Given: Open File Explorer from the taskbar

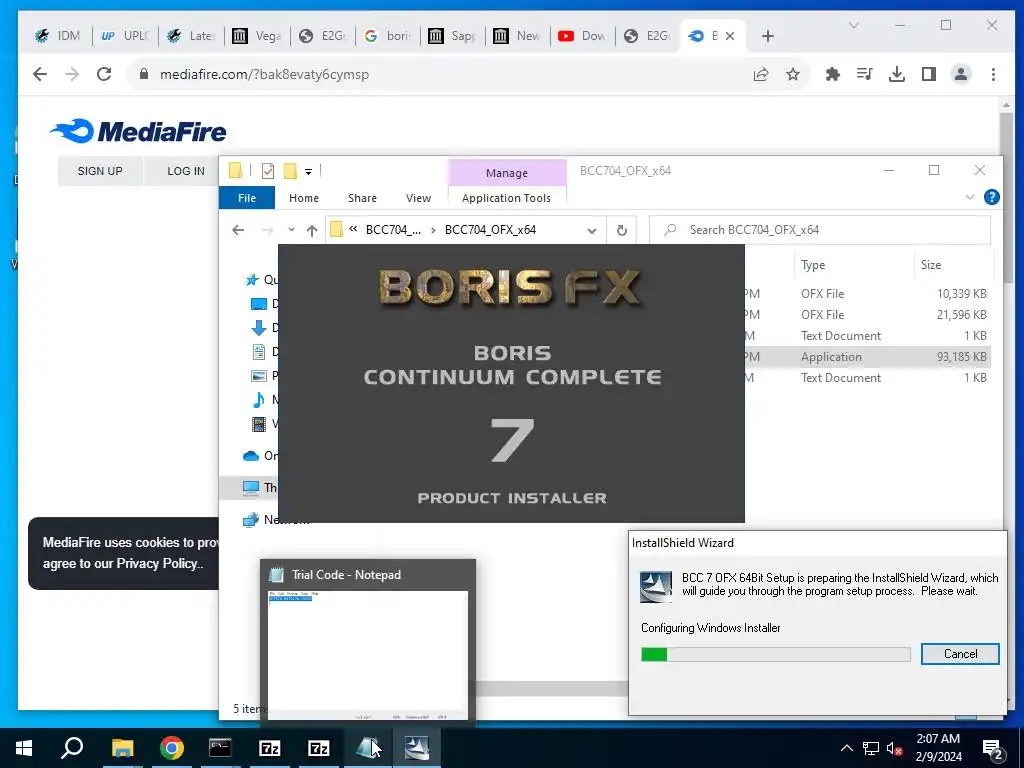Looking at the screenshot, I should click(122, 748).
